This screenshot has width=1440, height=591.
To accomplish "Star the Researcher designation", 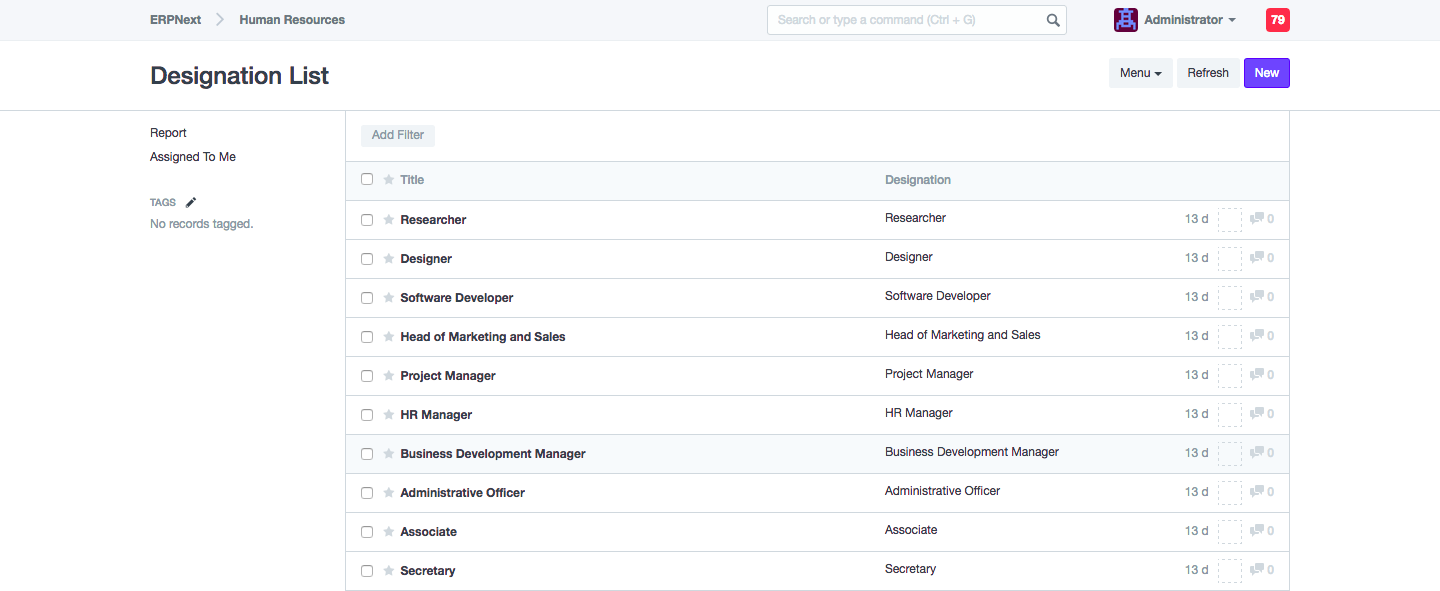I will click(x=389, y=220).
